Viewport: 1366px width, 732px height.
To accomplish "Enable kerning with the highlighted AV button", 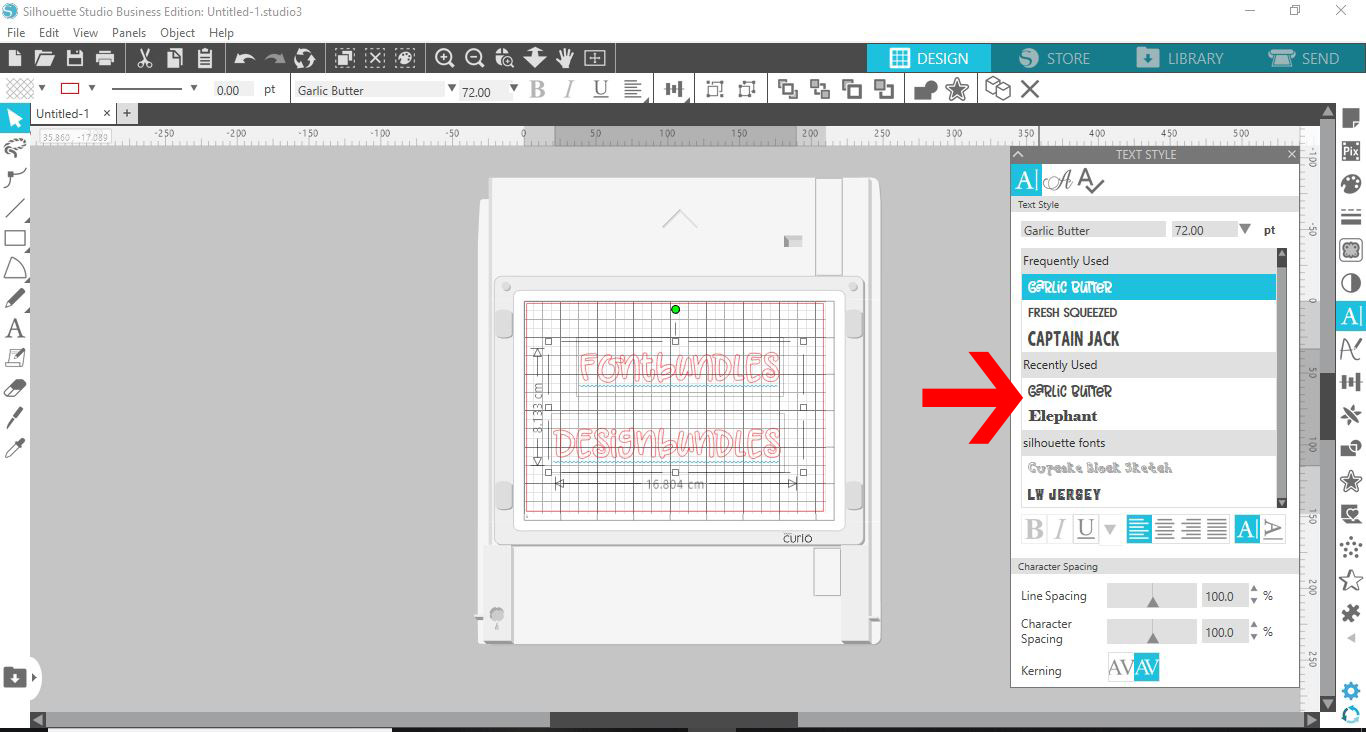I will click(x=1147, y=668).
